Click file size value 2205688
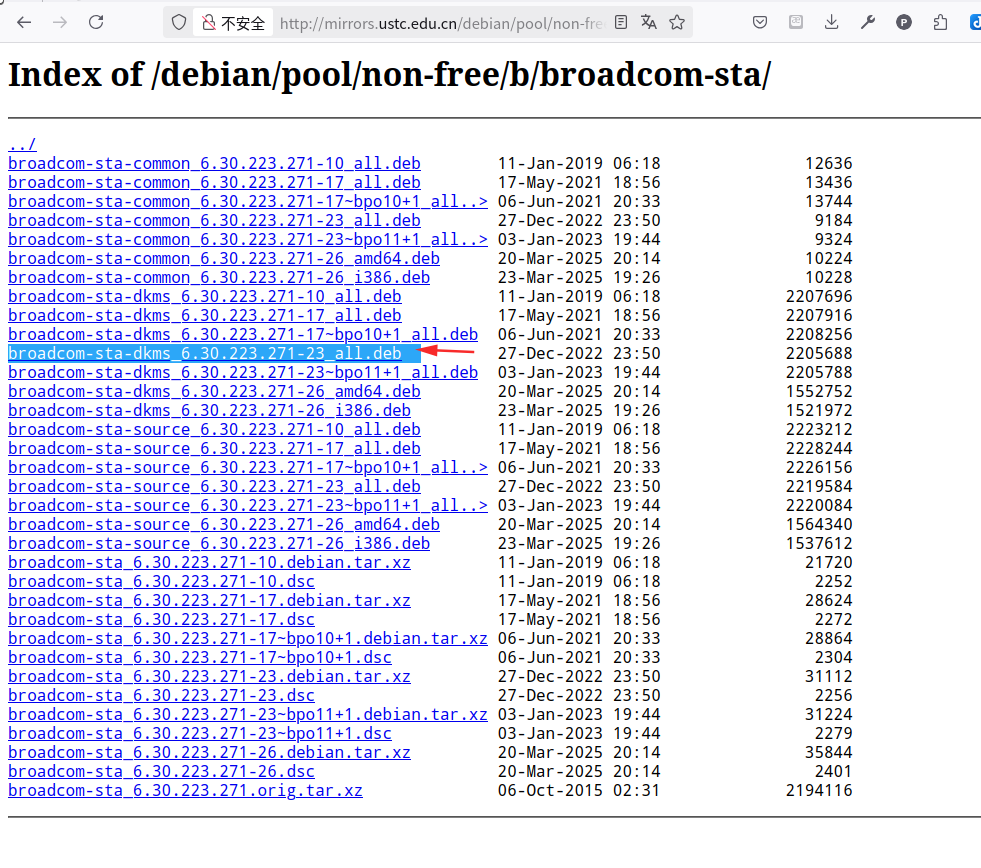The image size is (981, 868). [819, 354]
